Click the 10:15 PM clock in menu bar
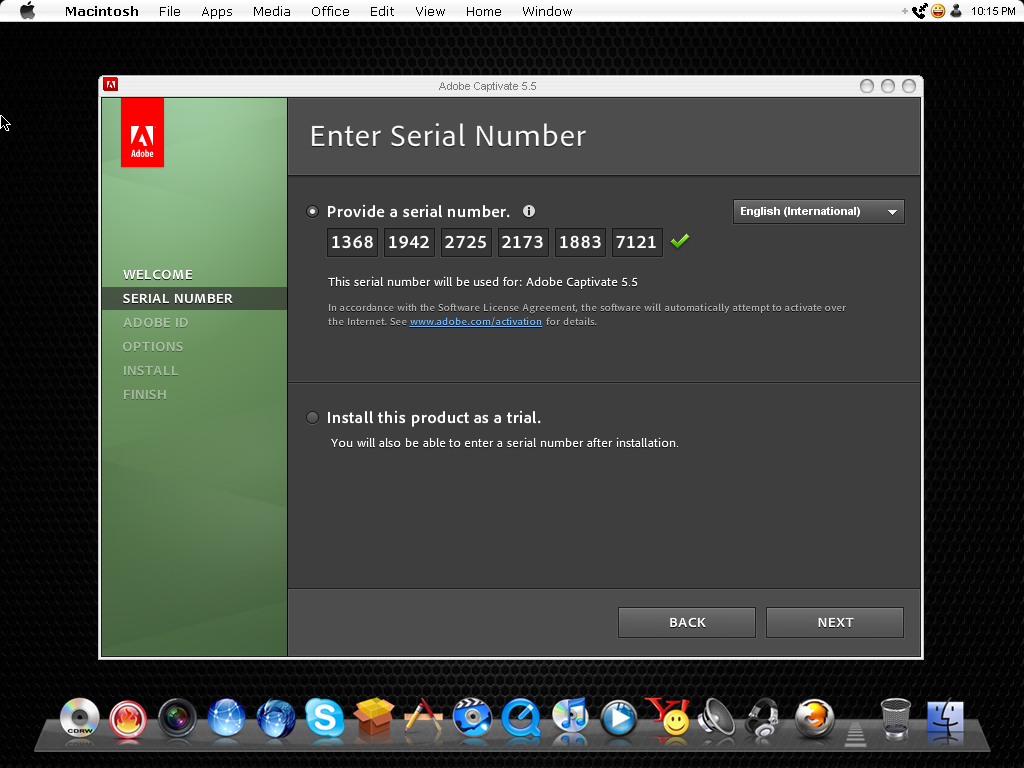The width and height of the screenshot is (1024, 768). pos(993,11)
